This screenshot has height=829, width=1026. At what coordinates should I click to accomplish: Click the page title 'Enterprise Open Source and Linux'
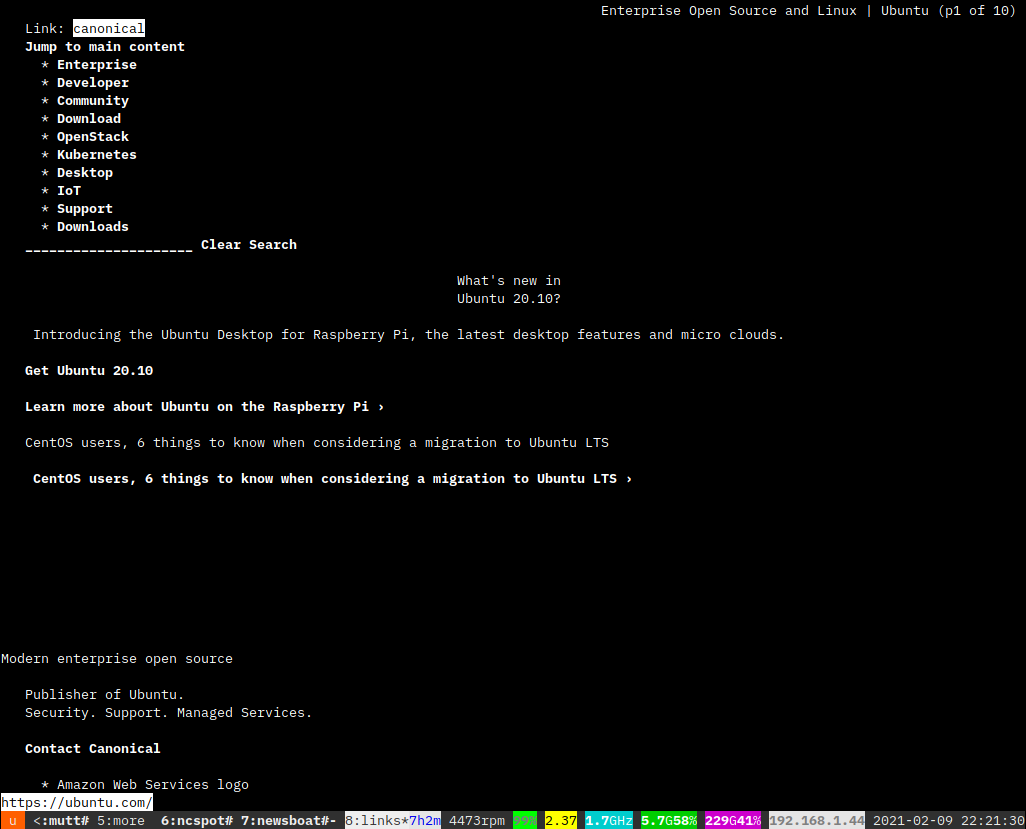tap(729, 10)
